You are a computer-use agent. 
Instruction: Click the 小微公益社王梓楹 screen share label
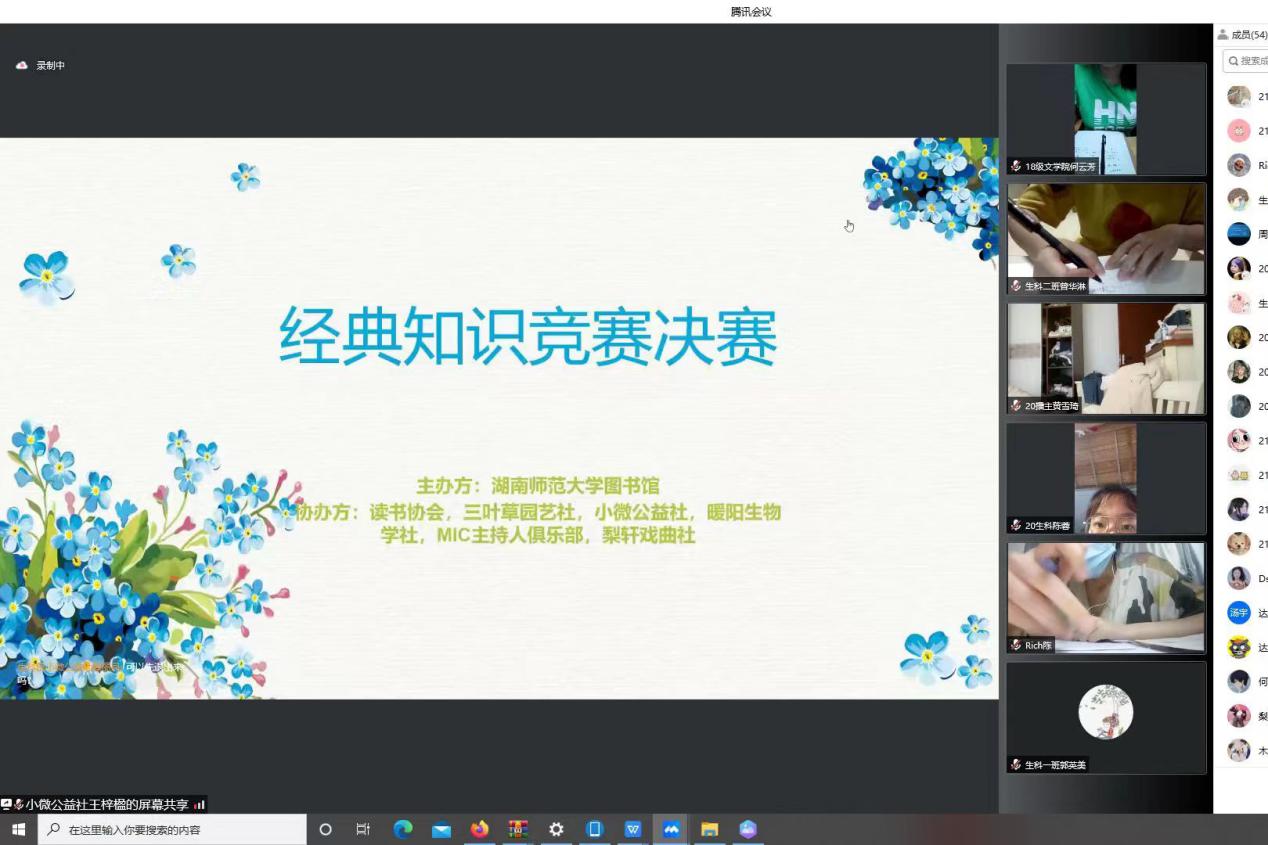pyautogui.click(x=107, y=805)
